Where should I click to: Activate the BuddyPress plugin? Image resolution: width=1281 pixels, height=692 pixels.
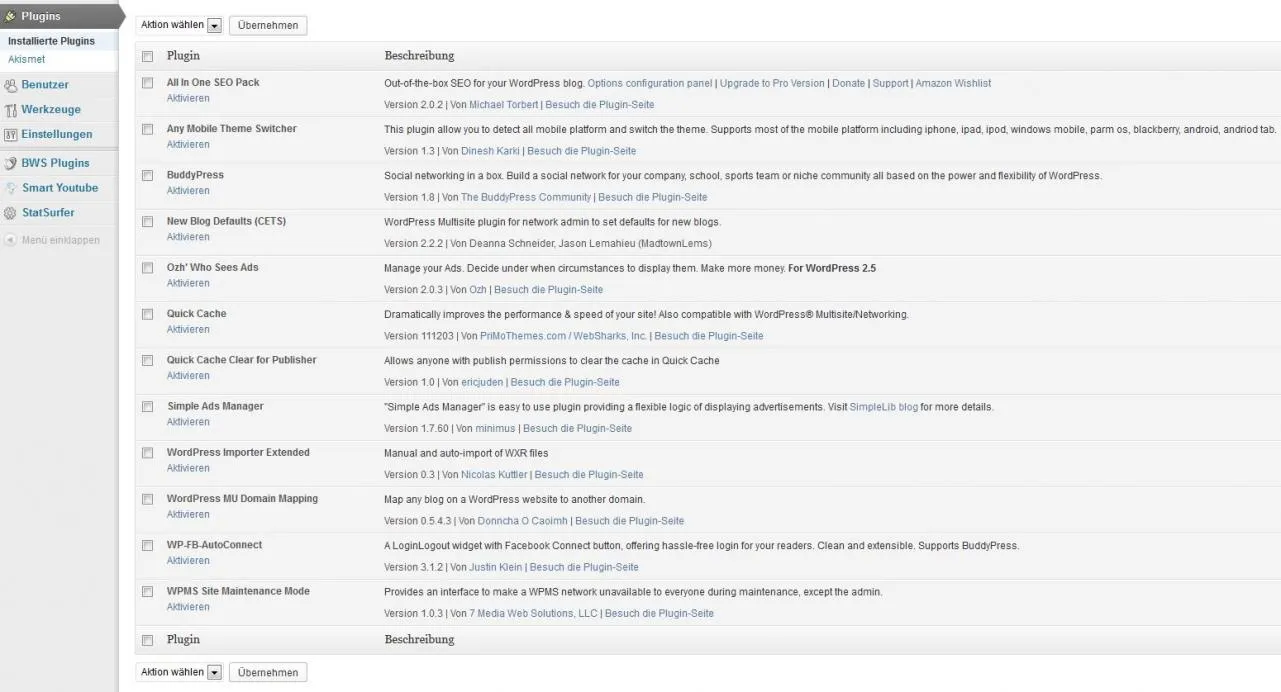coord(188,190)
